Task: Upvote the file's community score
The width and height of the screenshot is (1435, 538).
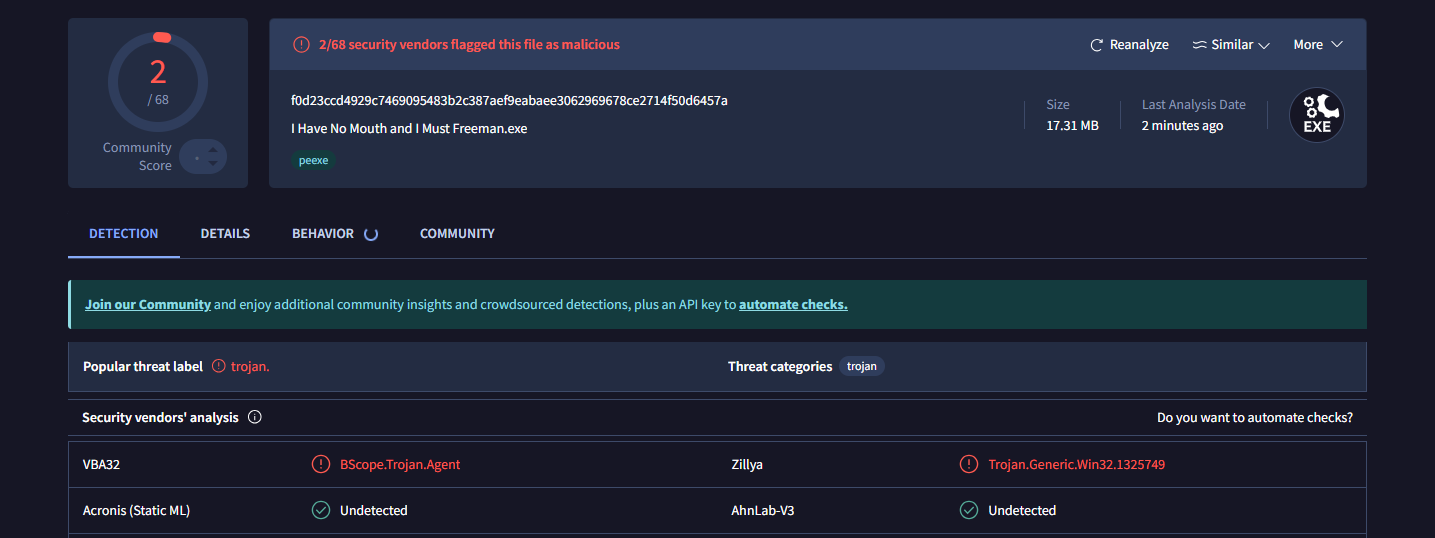Action: click(x=213, y=150)
